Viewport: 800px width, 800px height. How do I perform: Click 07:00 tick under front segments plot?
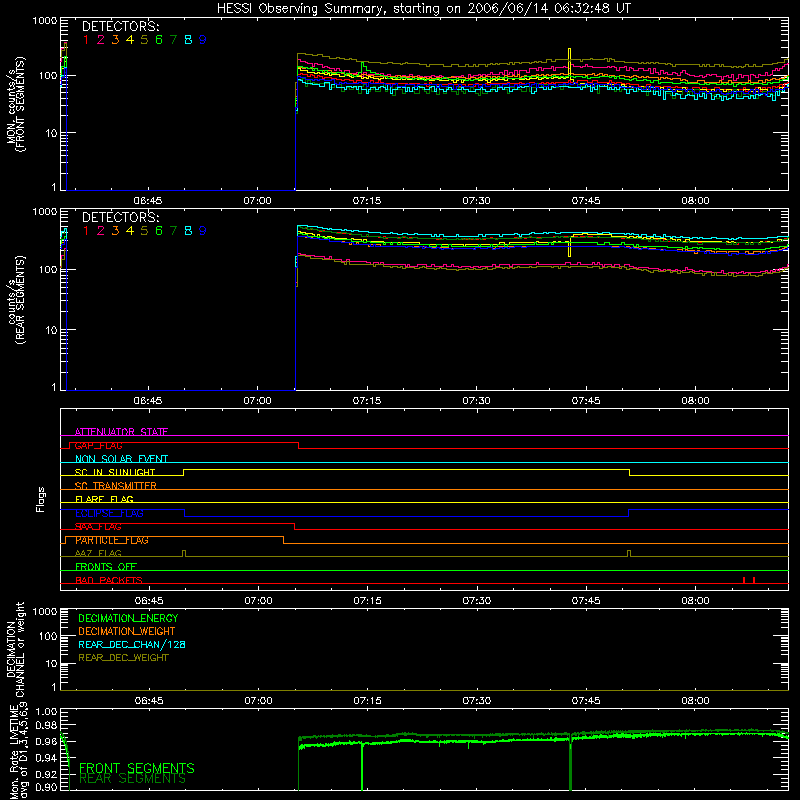click(x=257, y=201)
